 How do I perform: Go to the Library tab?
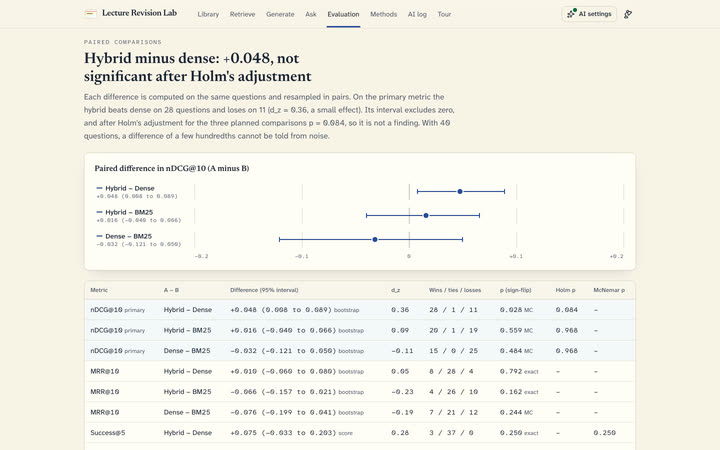208,14
